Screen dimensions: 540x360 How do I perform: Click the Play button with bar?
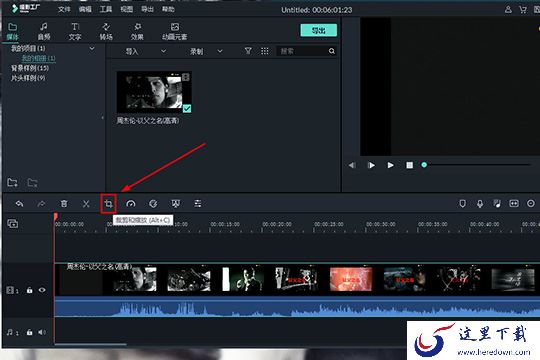tap(371, 165)
